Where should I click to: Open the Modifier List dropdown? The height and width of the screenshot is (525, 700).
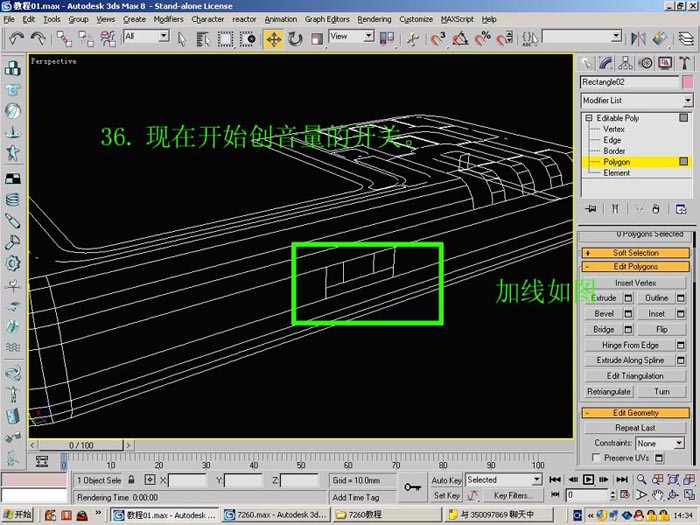click(x=637, y=100)
